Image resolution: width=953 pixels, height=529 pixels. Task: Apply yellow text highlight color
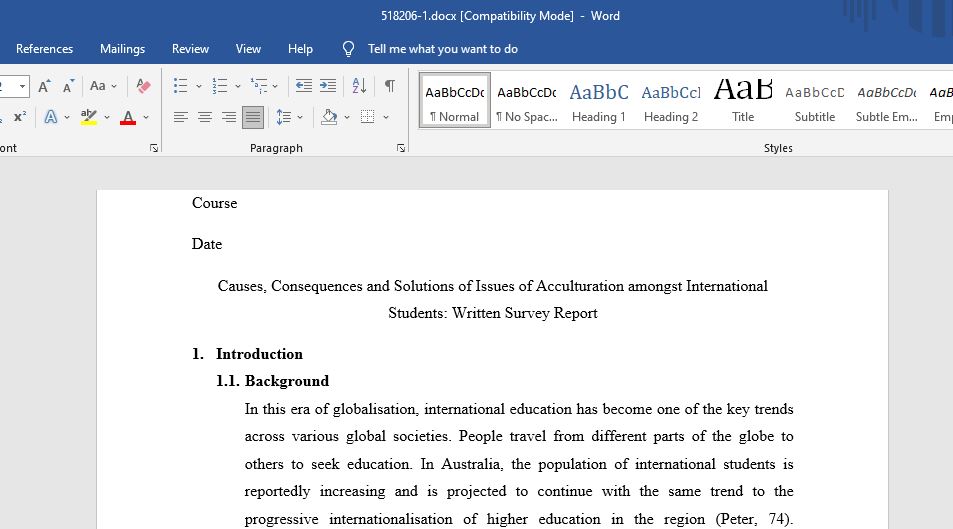tap(89, 117)
